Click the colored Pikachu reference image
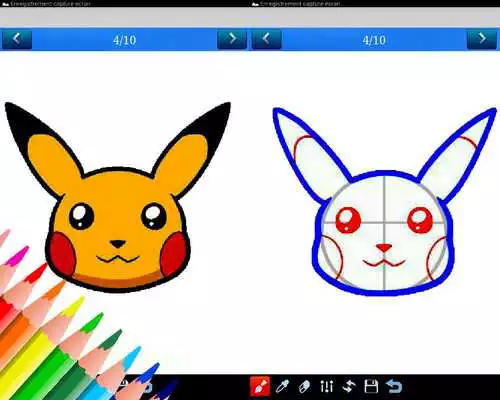Image resolution: width=500 pixels, height=400 pixels. click(118, 197)
